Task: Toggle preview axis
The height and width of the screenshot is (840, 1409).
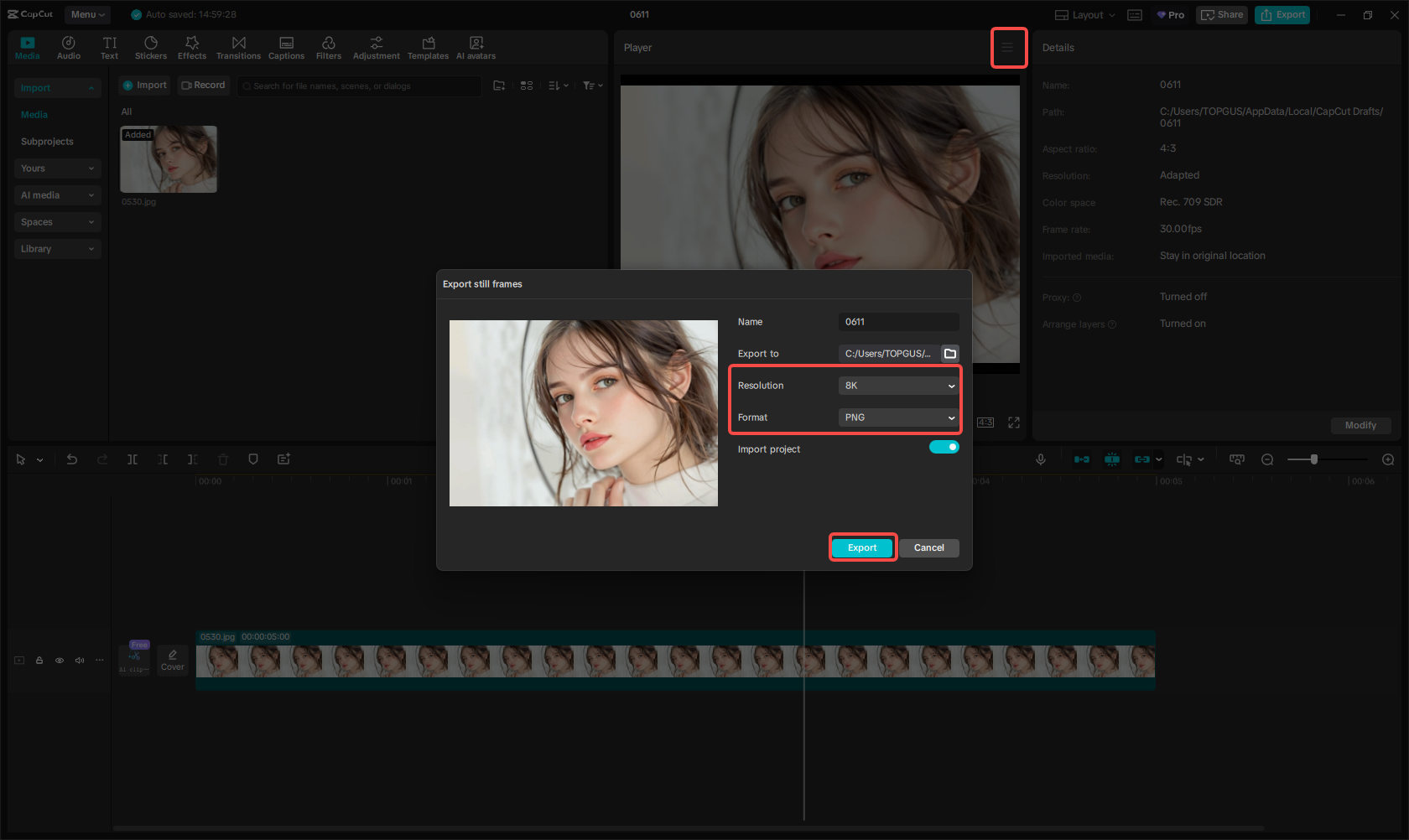Action: coord(1184,459)
